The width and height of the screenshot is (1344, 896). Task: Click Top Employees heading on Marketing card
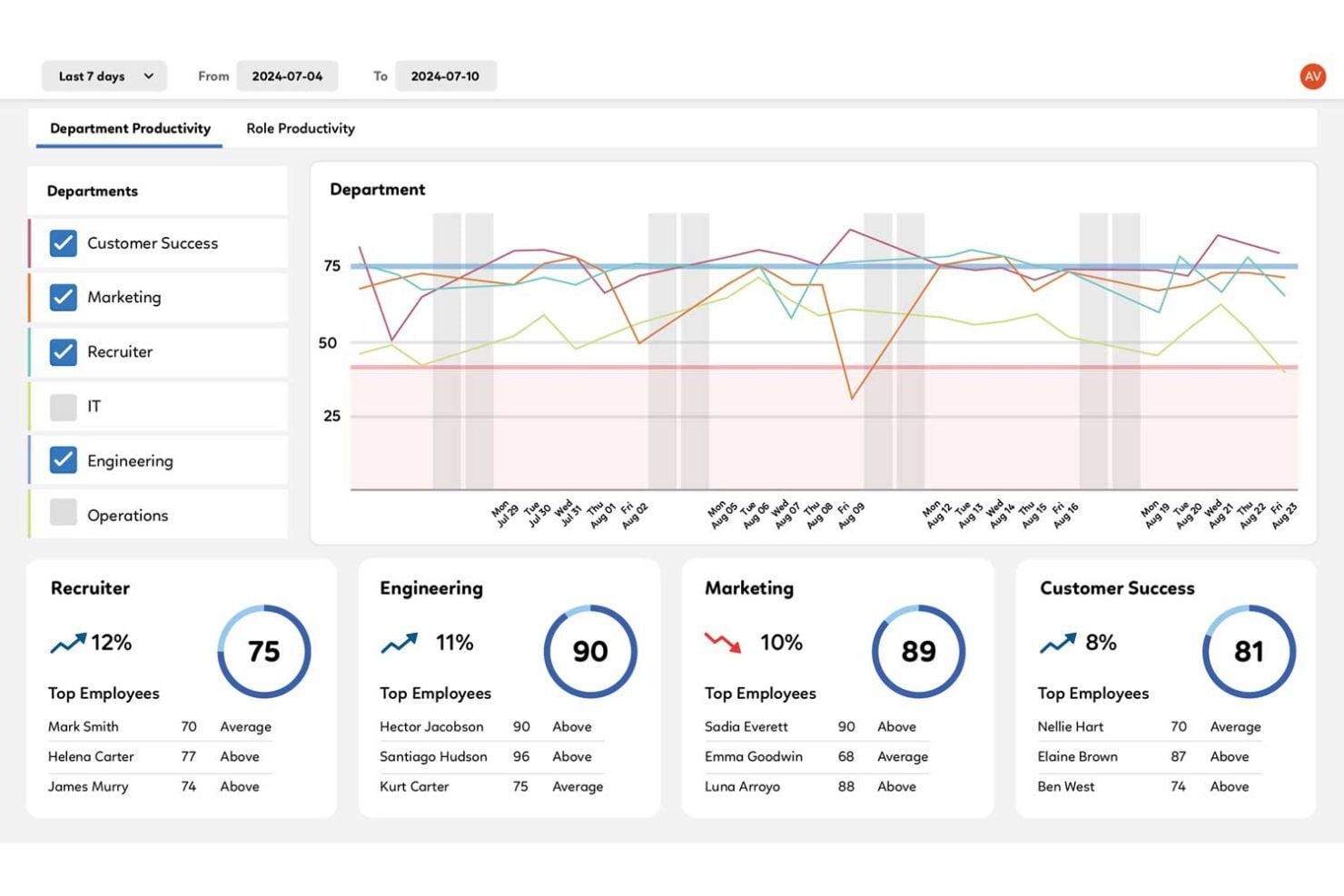[761, 693]
